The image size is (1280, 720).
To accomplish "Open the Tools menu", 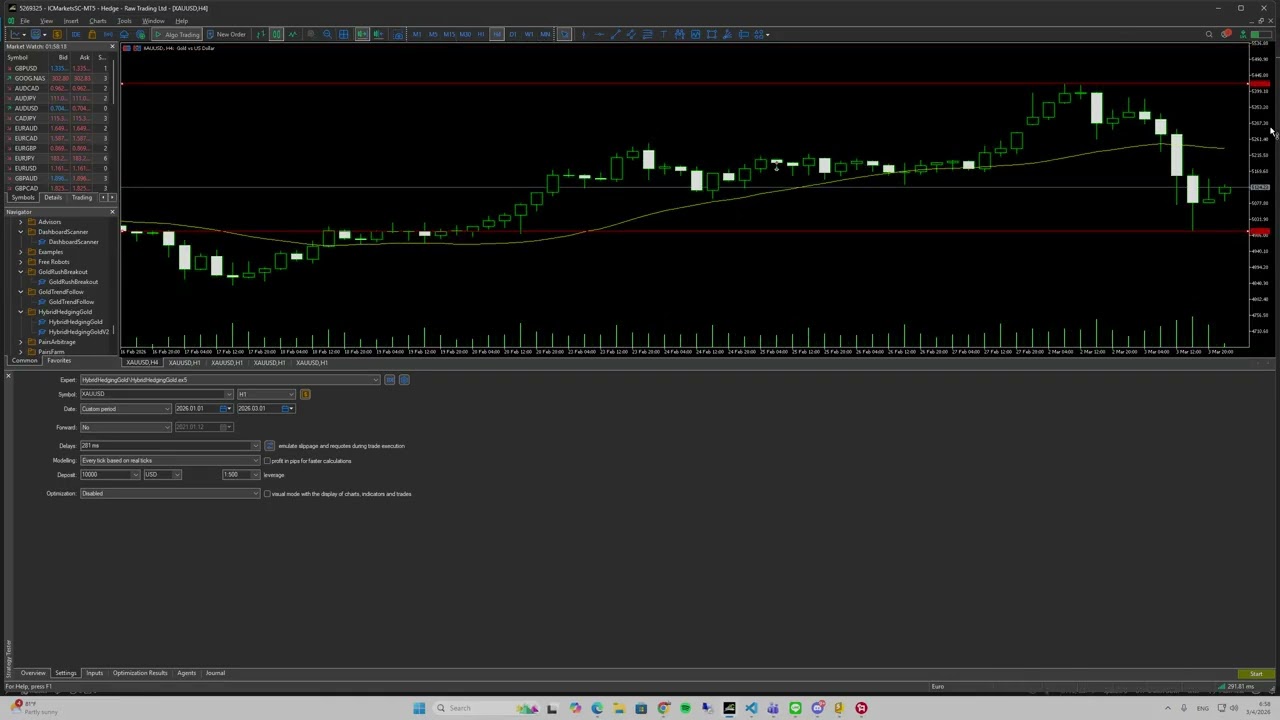I will [x=124, y=21].
